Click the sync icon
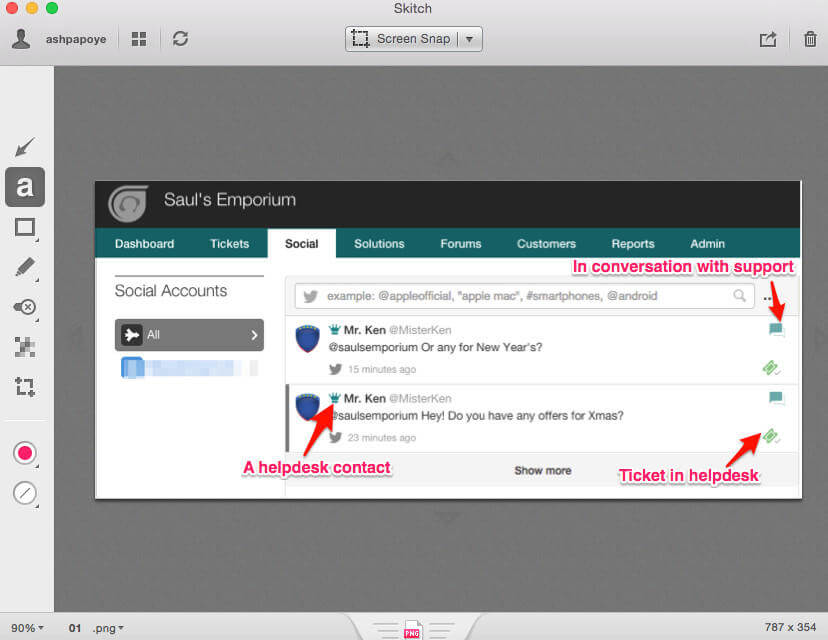 [x=180, y=39]
